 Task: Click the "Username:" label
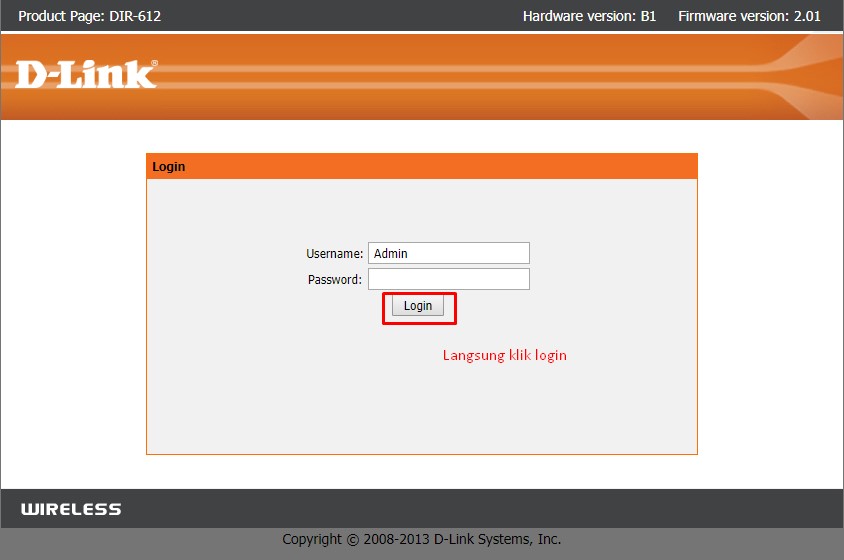click(x=334, y=254)
